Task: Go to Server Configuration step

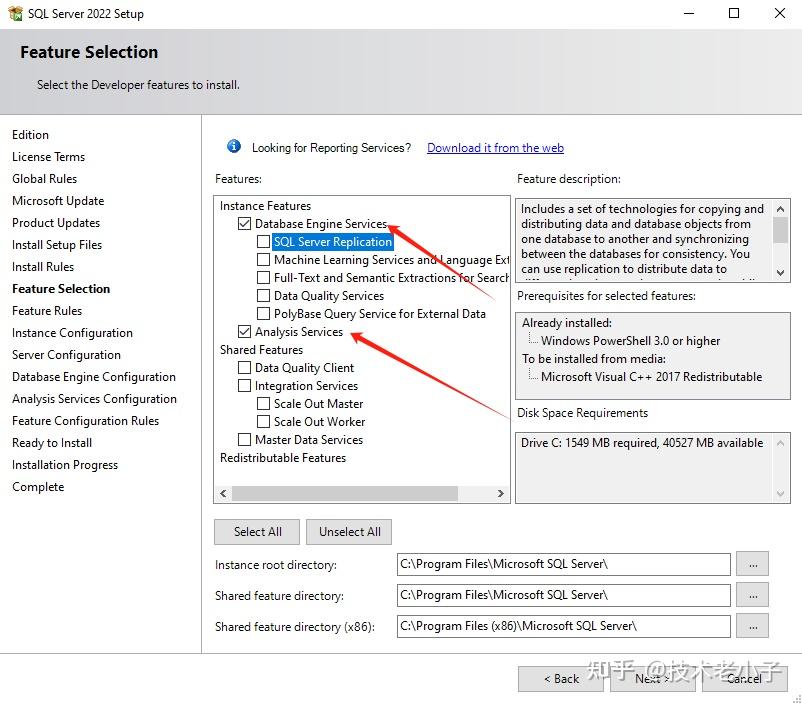Action: [x=66, y=355]
